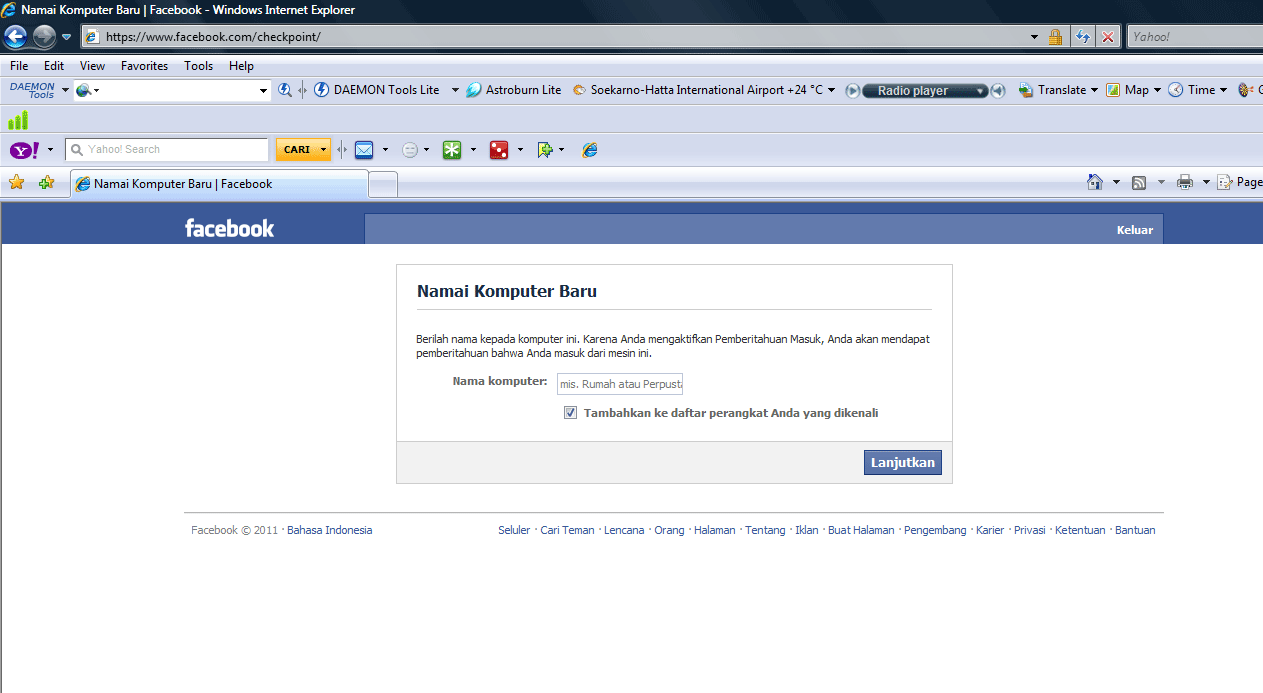Click the Yahoo! logo icon
This screenshot has height=693, width=1263.
25,150
